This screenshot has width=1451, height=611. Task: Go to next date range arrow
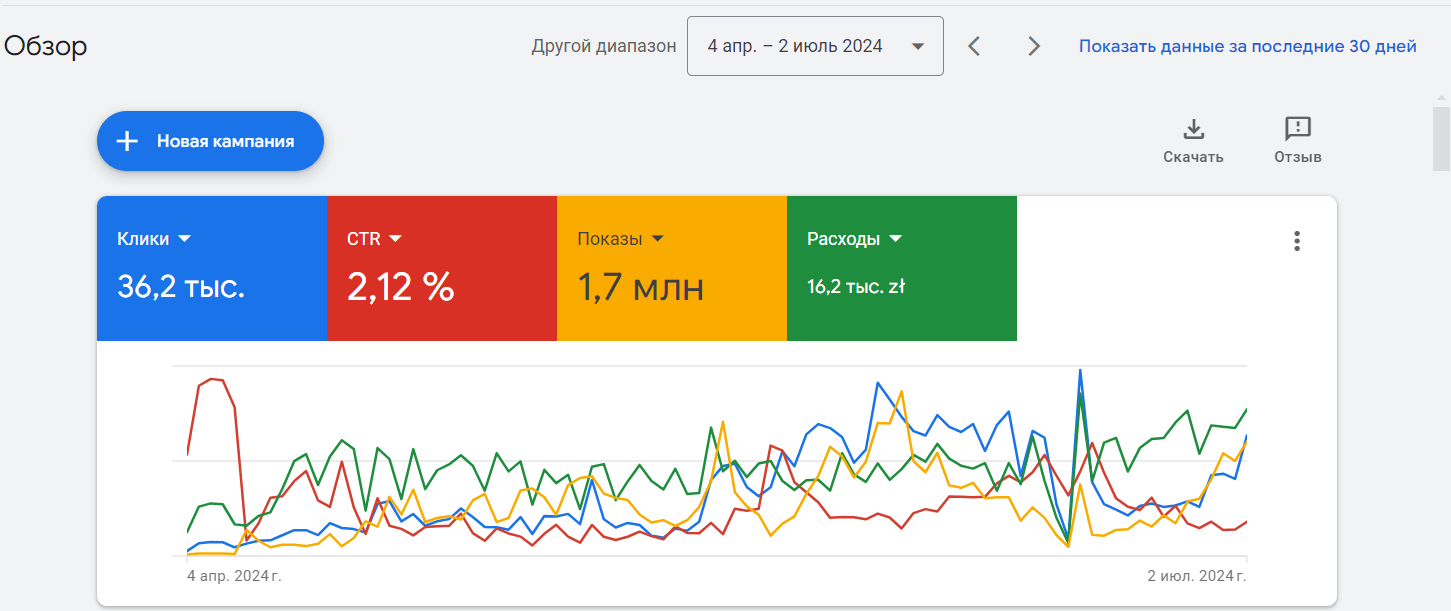(1034, 46)
